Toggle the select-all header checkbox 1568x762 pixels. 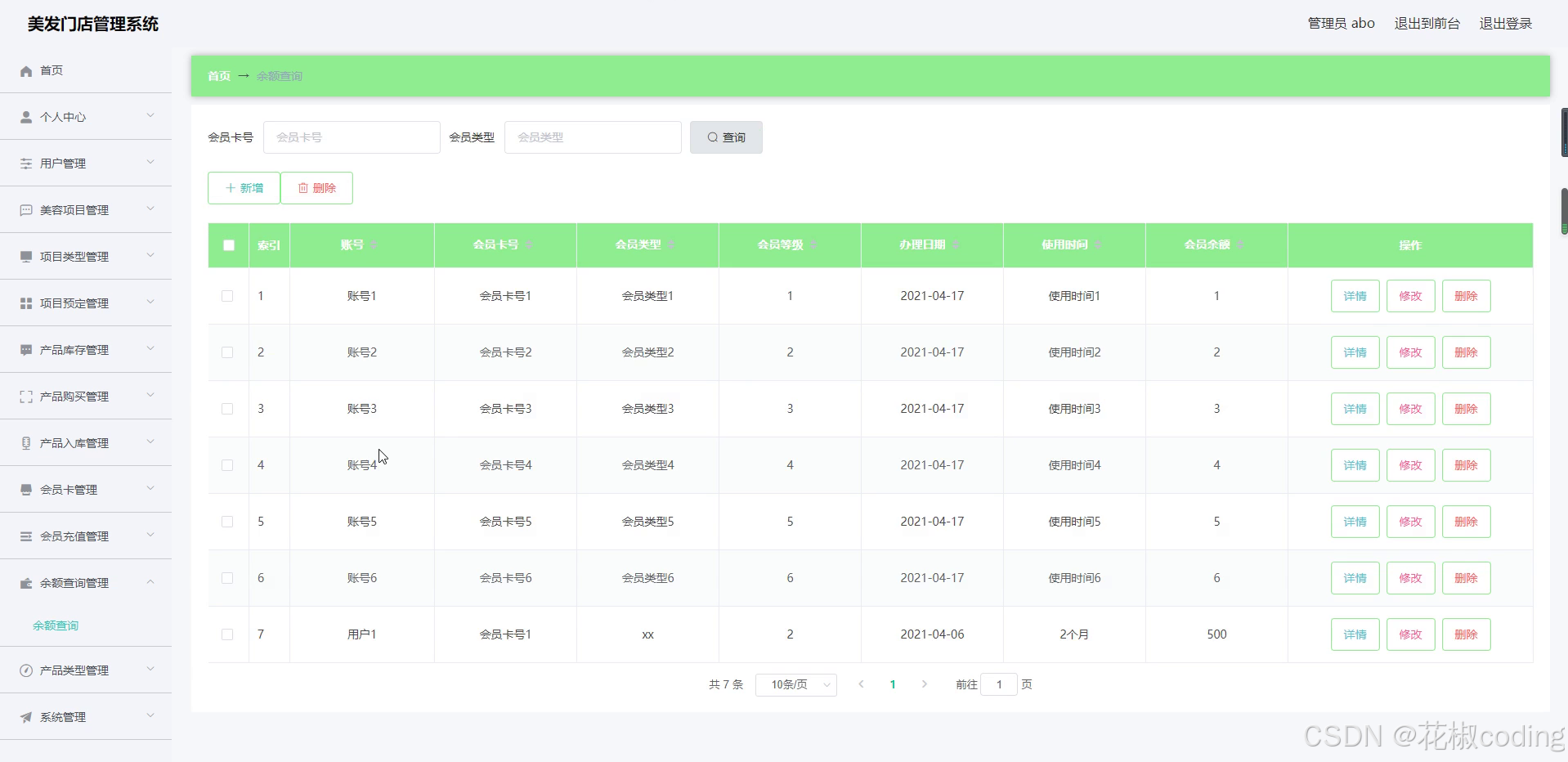point(229,245)
